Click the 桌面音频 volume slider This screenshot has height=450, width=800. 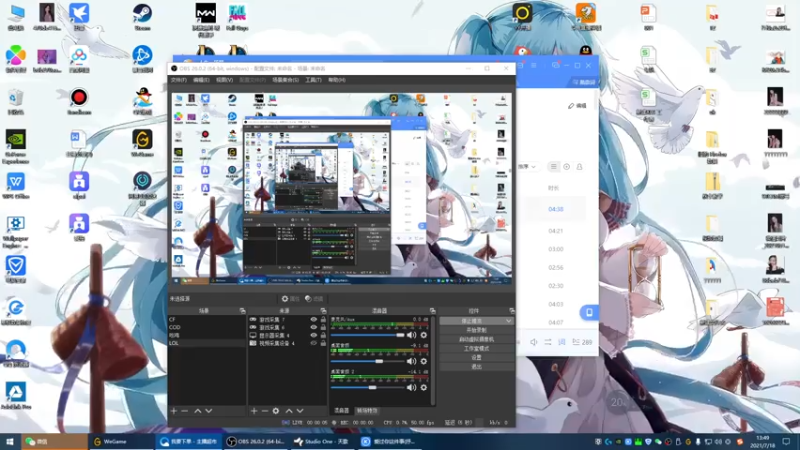pos(367,361)
